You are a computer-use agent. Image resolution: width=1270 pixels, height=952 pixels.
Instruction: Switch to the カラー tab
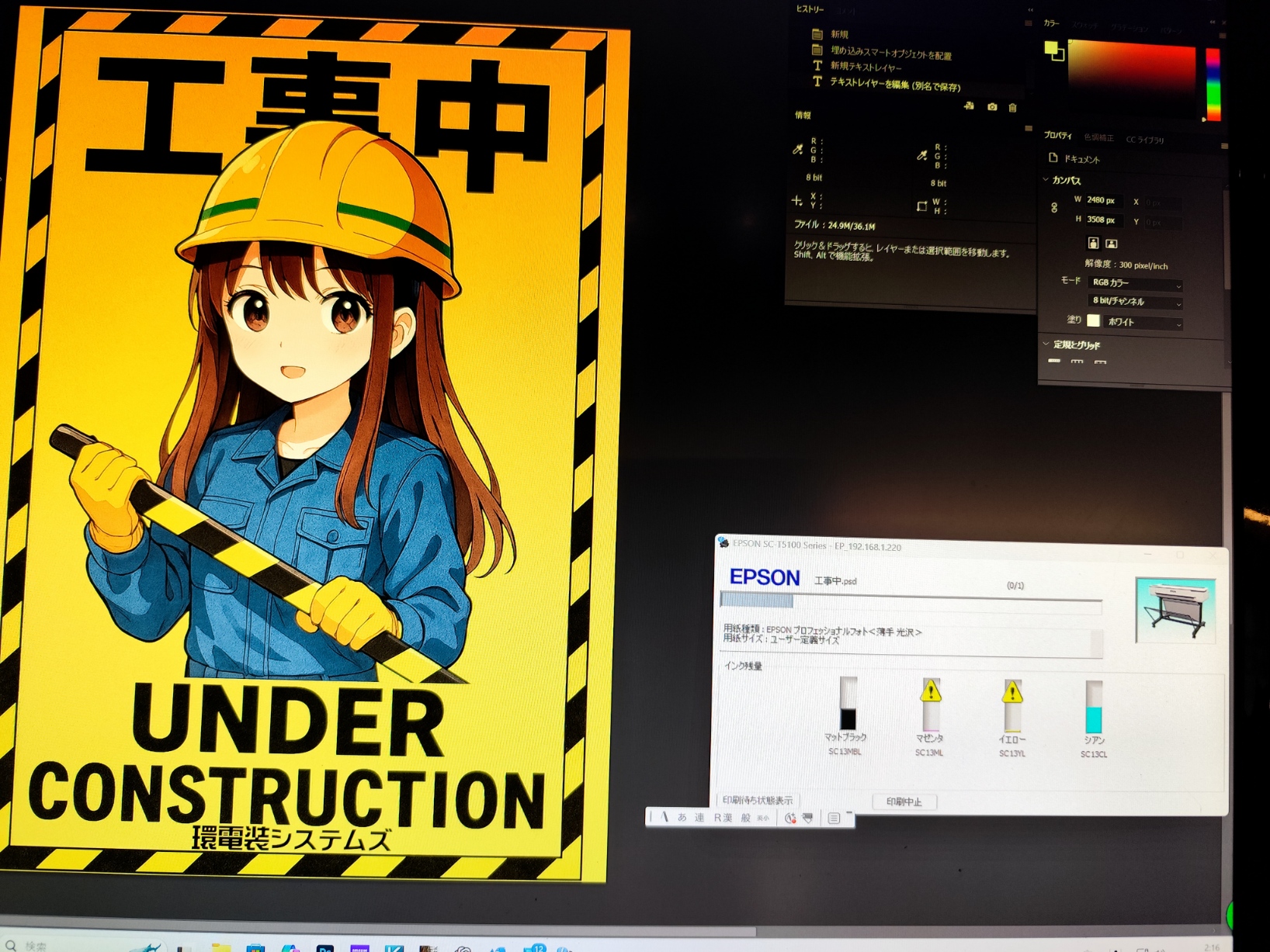(x=1051, y=23)
